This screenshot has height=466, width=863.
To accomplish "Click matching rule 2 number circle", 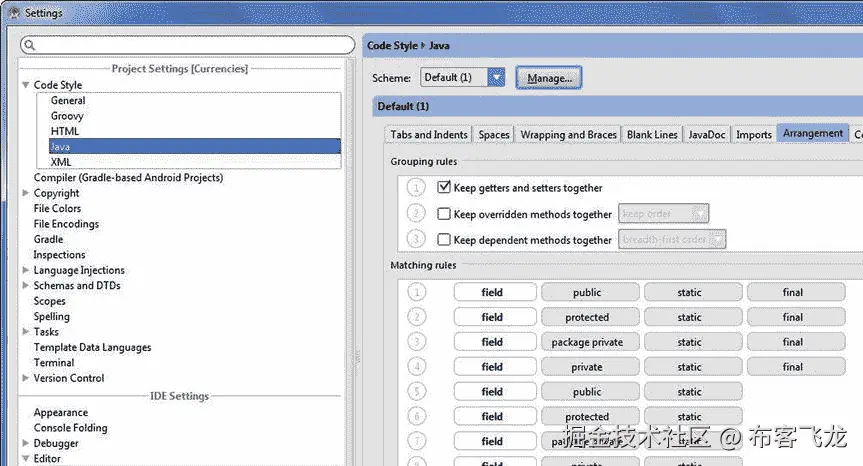I will pyautogui.click(x=417, y=317).
